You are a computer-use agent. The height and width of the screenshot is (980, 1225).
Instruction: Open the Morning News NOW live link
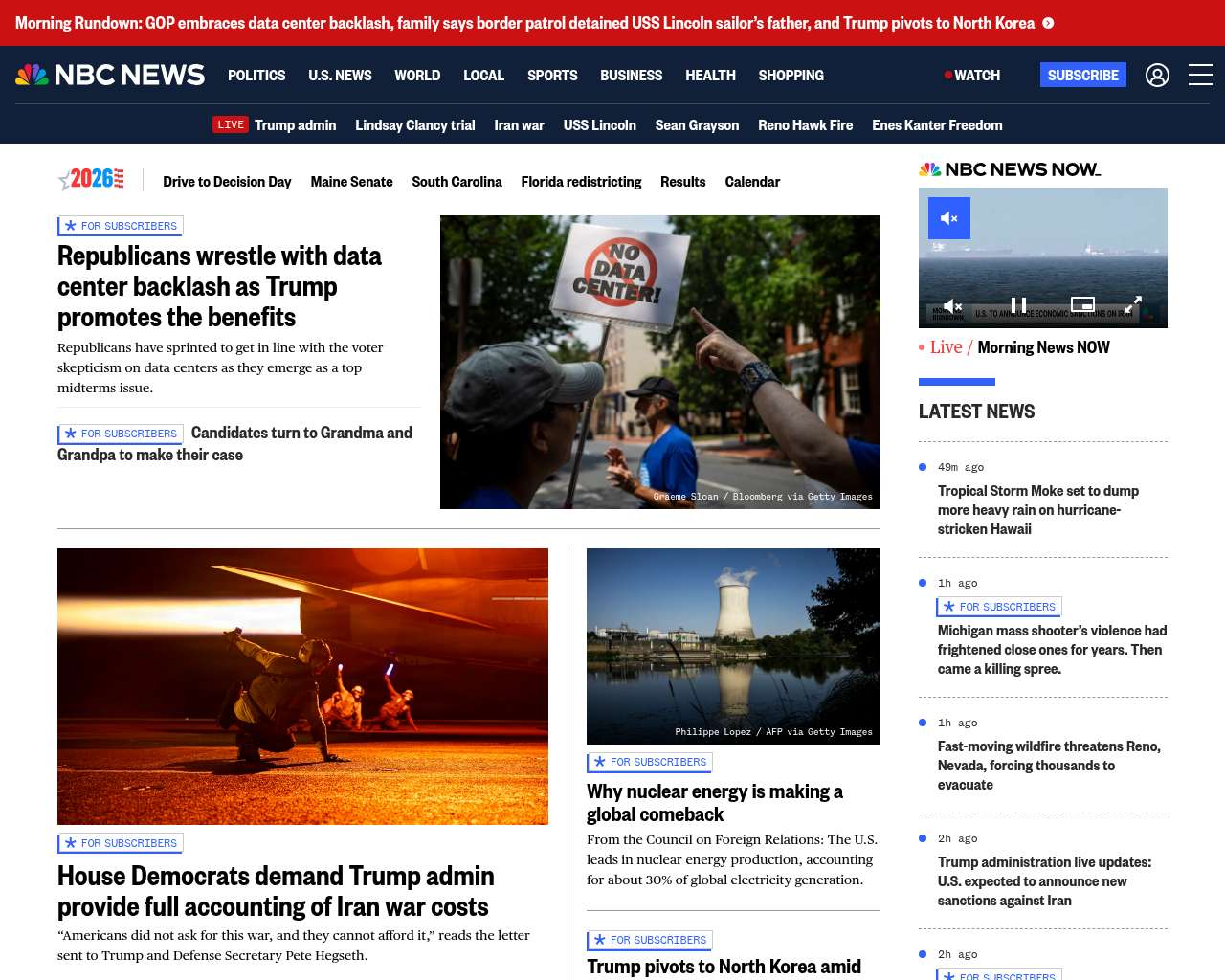click(x=1043, y=347)
